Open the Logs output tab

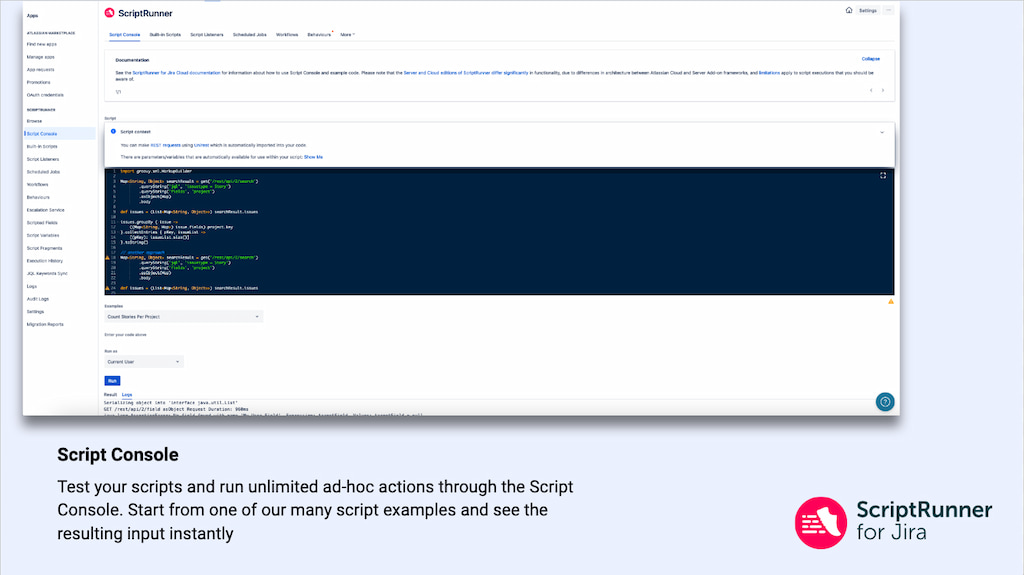click(127, 395)
